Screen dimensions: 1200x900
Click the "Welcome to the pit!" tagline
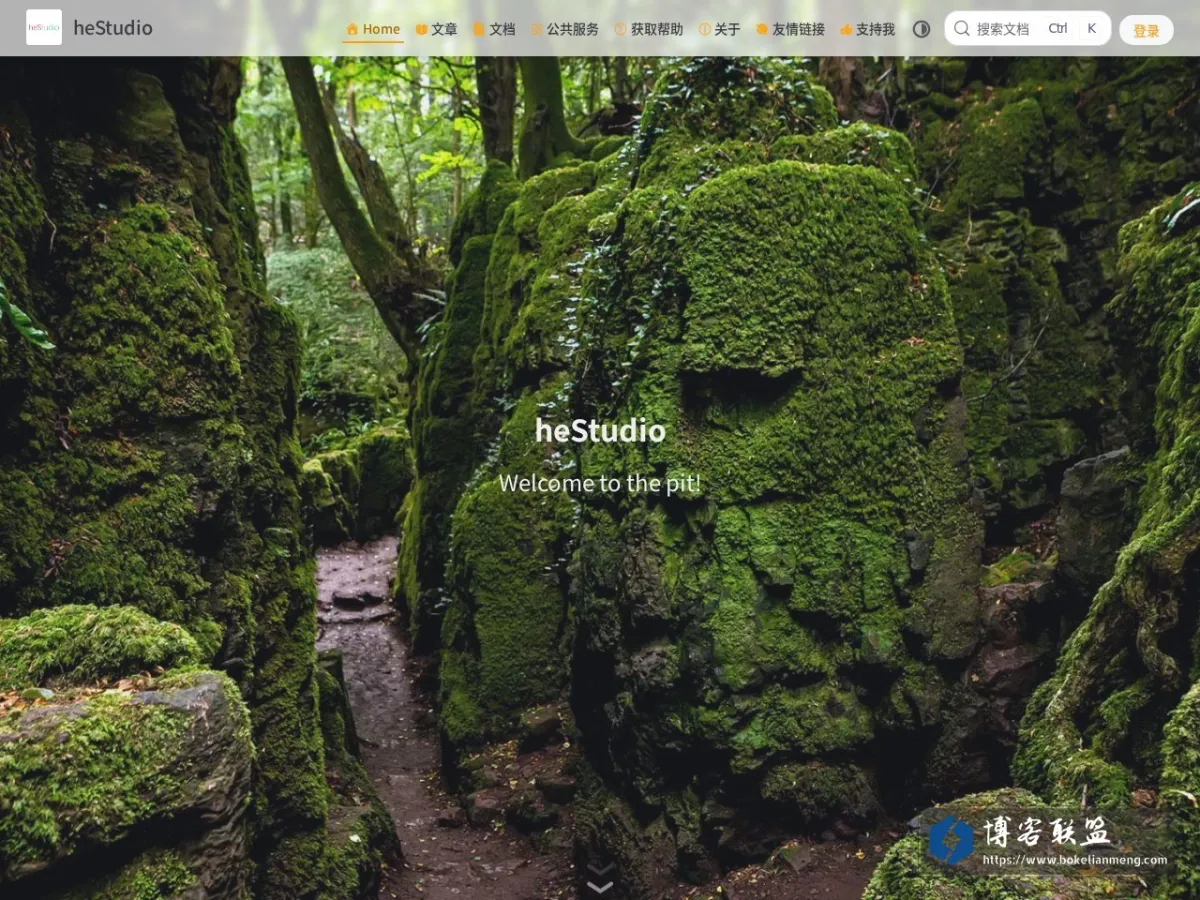pyautogui.click(x=600, y=484)
